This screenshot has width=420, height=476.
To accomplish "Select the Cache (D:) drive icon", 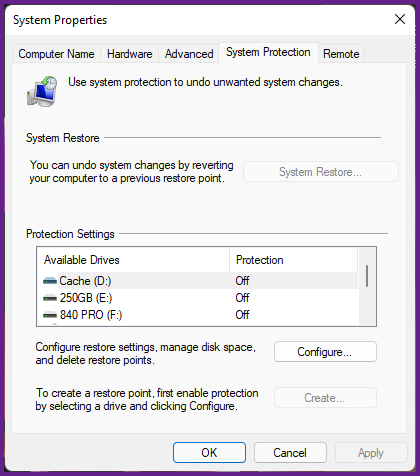I will click(50, 281).
